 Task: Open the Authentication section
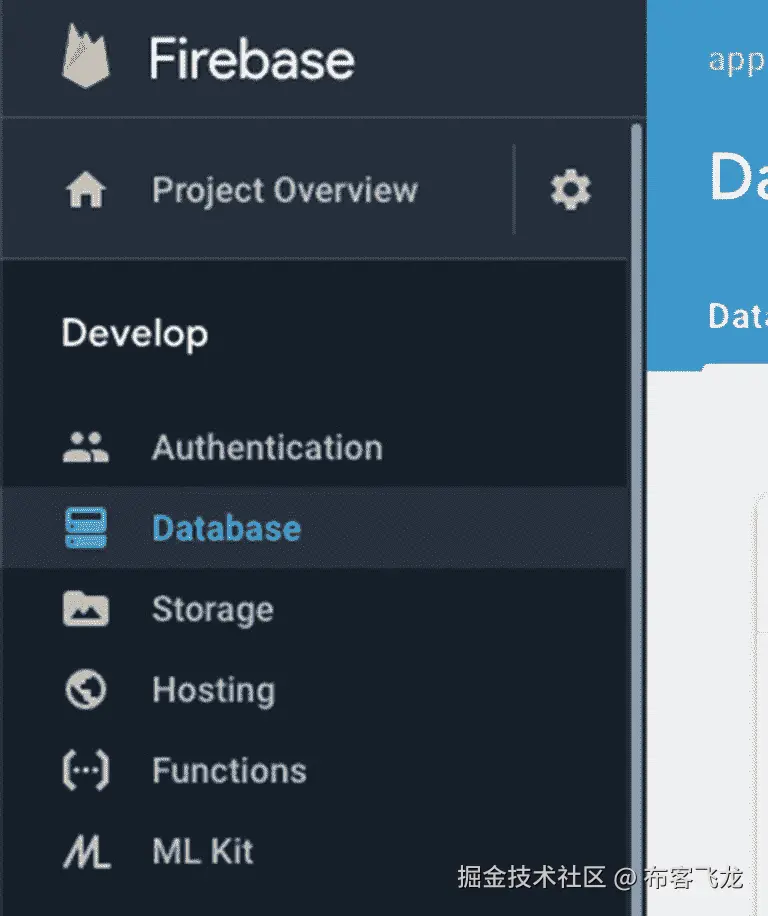(x=267, y=448)
